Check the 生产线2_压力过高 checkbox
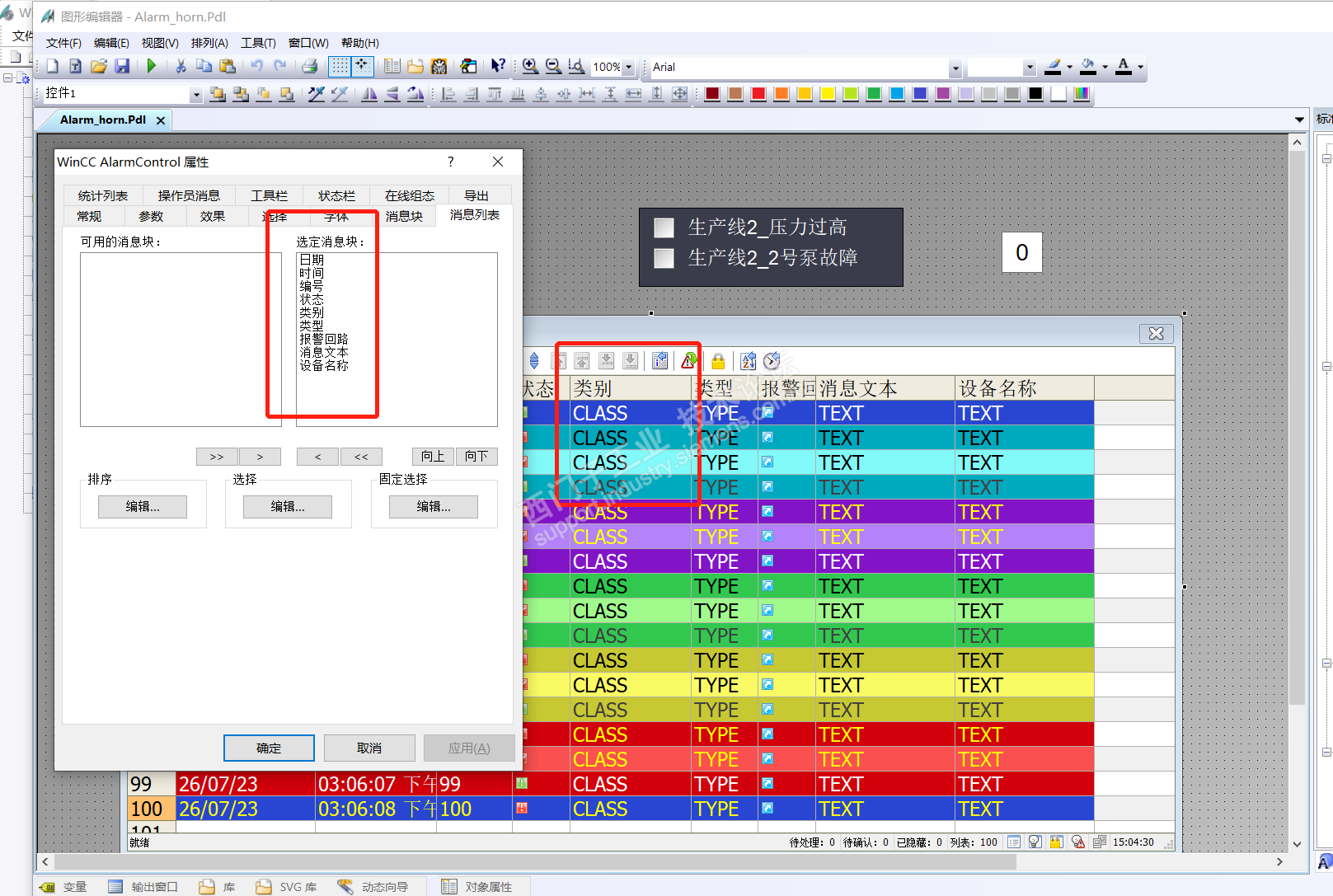This screenshot has width=1333, height=896. (664, 228)
